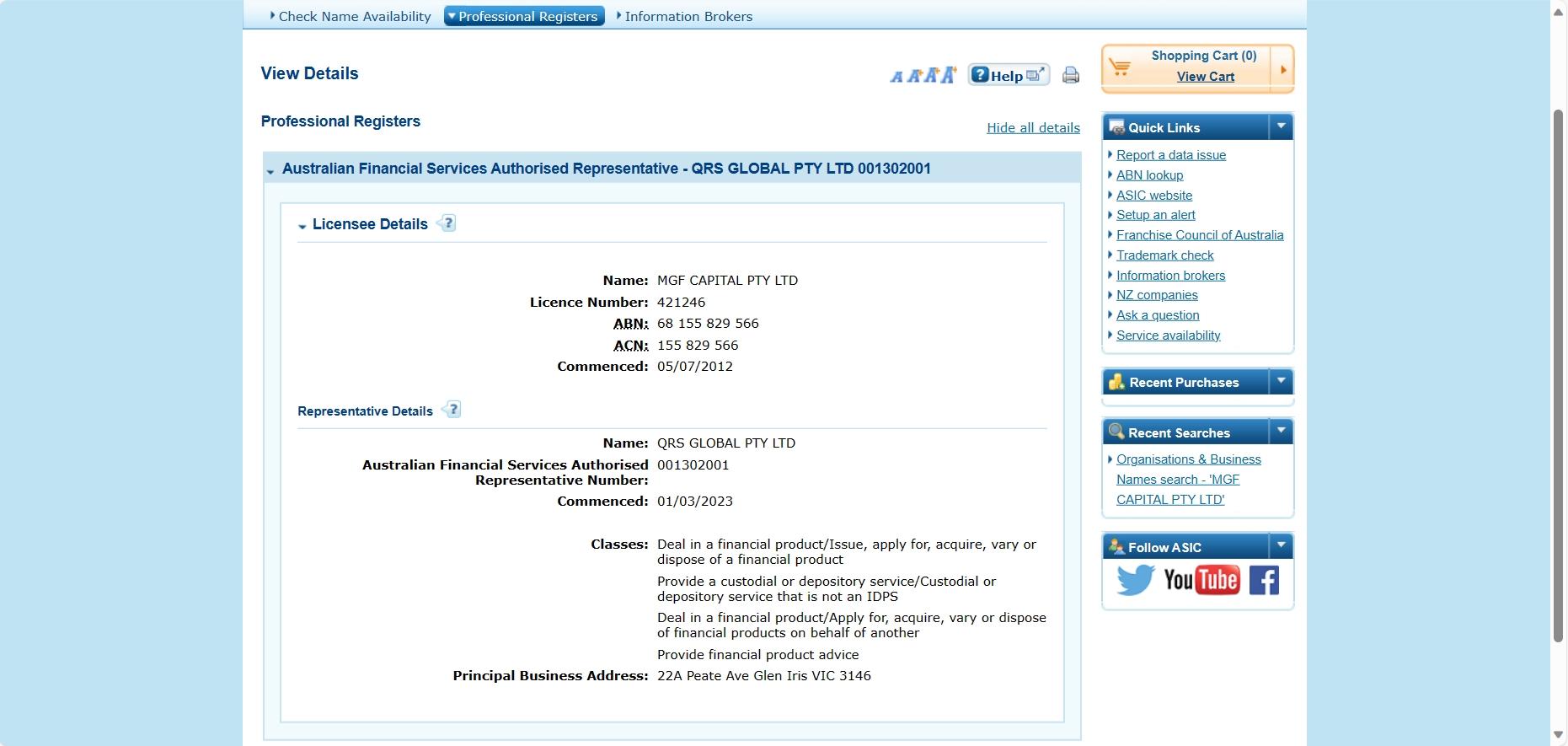Collapse the Recent Purchases panel
Viewport: 1568px width, 746px height.
pyautogui.click(x=1281, y=381)
